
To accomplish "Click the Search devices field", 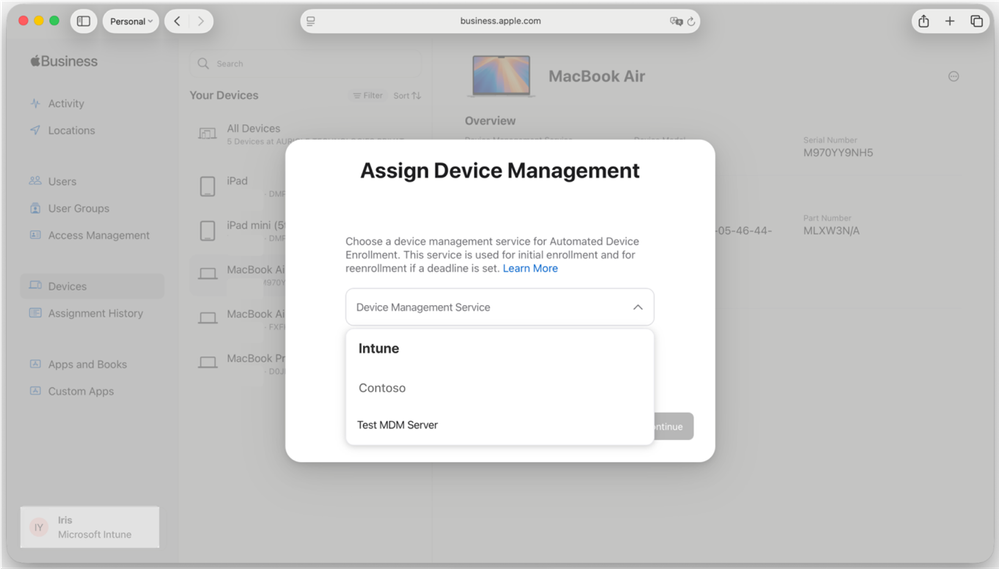I will pyautogui.click(x=306, y=64).
